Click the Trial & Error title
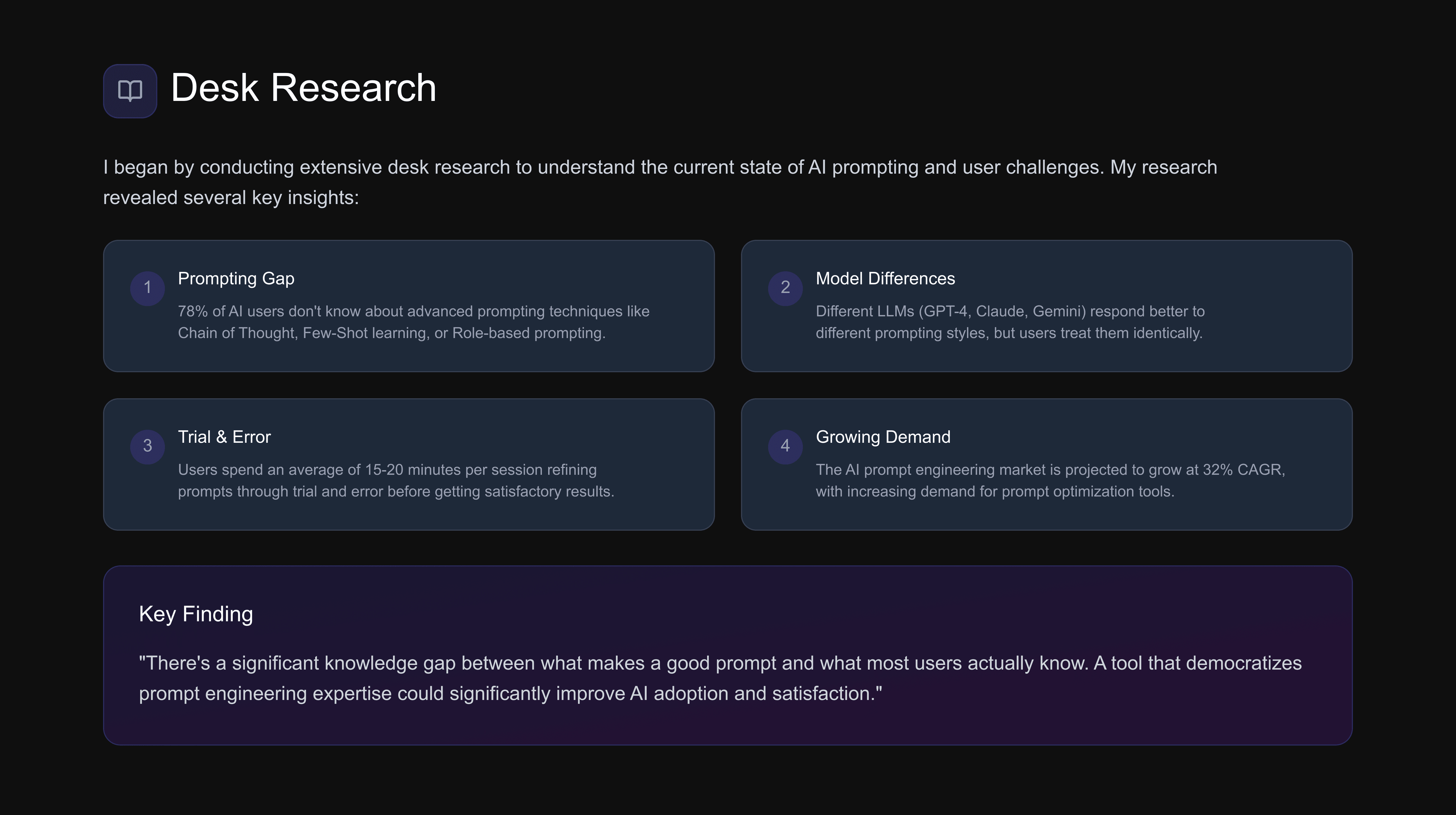 (224, 437)
